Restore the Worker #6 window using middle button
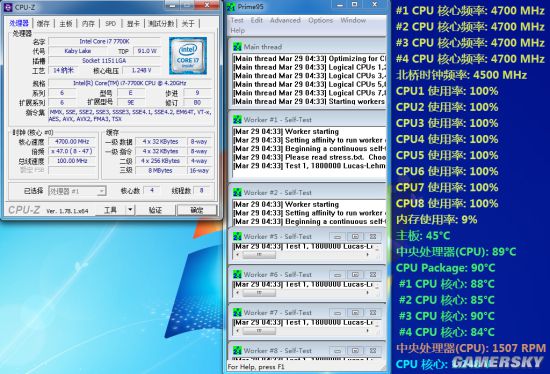This screenshot has height=374, width=550. (355, 275)
